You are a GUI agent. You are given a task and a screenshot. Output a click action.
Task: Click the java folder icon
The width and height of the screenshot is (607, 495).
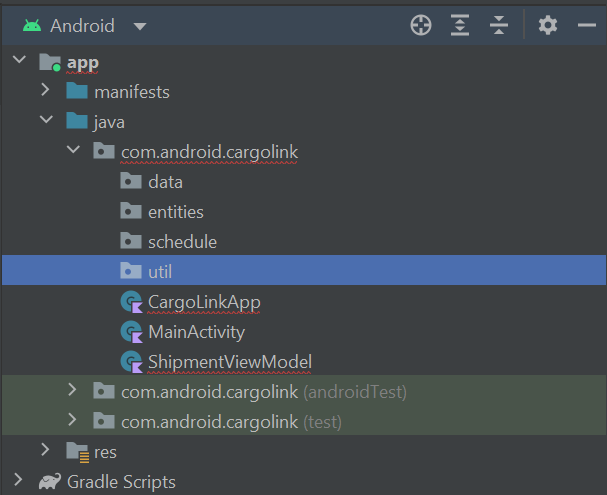point(77,121)
